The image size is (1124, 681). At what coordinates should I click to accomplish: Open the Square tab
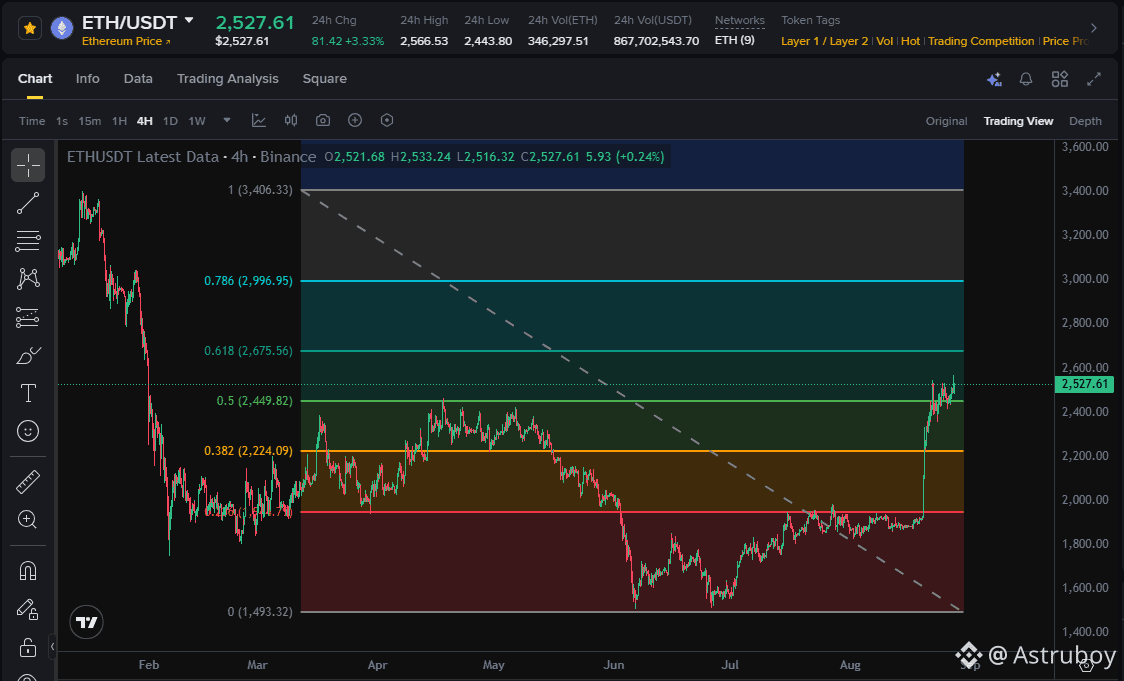point(325,79)
